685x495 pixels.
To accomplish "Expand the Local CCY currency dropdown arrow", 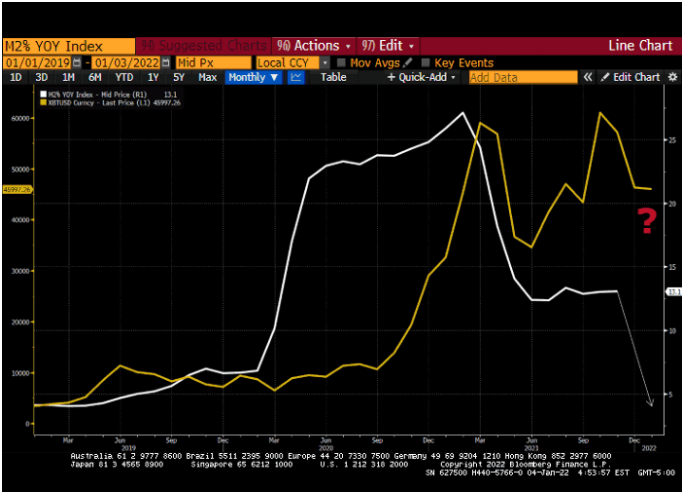I will [325, 63].
